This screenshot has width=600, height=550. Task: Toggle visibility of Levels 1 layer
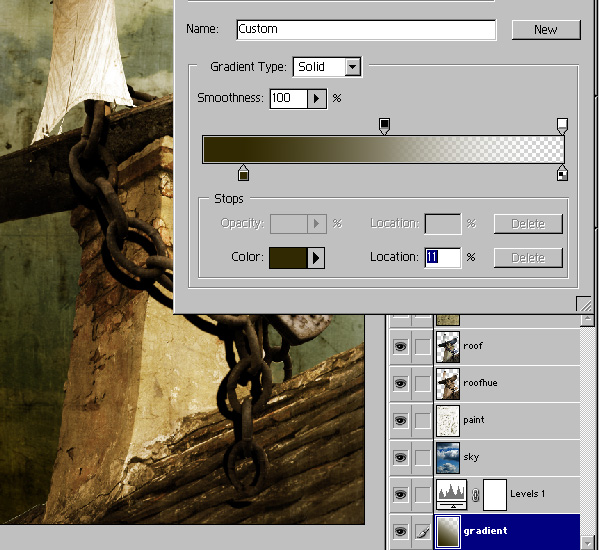coord(400,494)
